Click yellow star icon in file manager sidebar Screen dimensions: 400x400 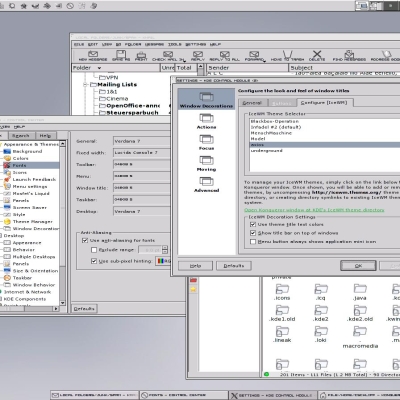[193, 289]
